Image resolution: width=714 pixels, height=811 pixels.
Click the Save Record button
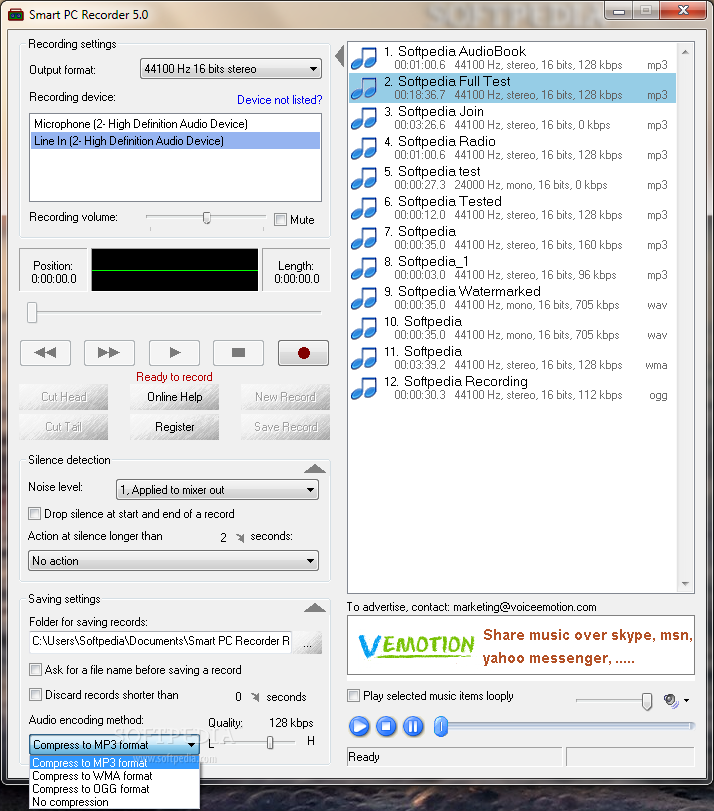(285, 427)
